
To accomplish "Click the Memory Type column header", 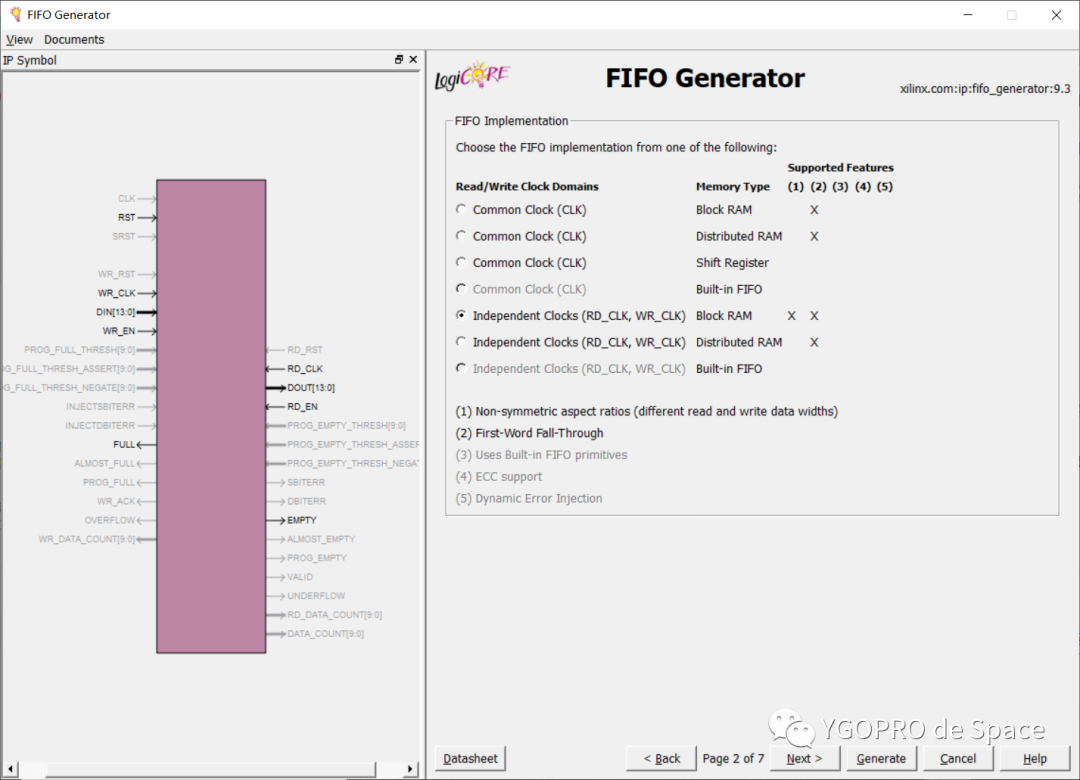I will [x=733, y=187].
